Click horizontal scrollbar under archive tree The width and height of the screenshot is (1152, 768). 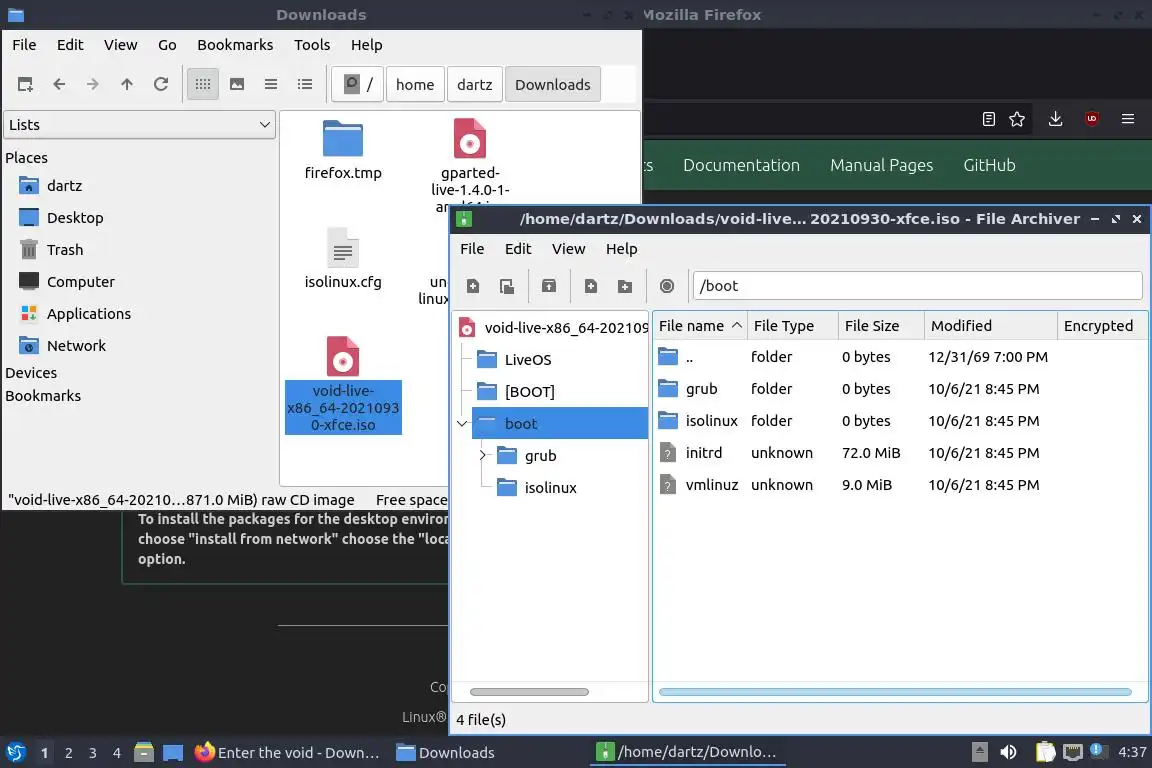[x=529, y=692]
